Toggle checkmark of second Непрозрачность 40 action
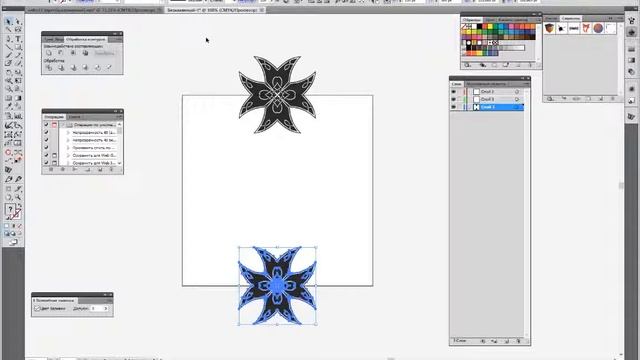Screen dimensions: 640x360 click(46, 140)
